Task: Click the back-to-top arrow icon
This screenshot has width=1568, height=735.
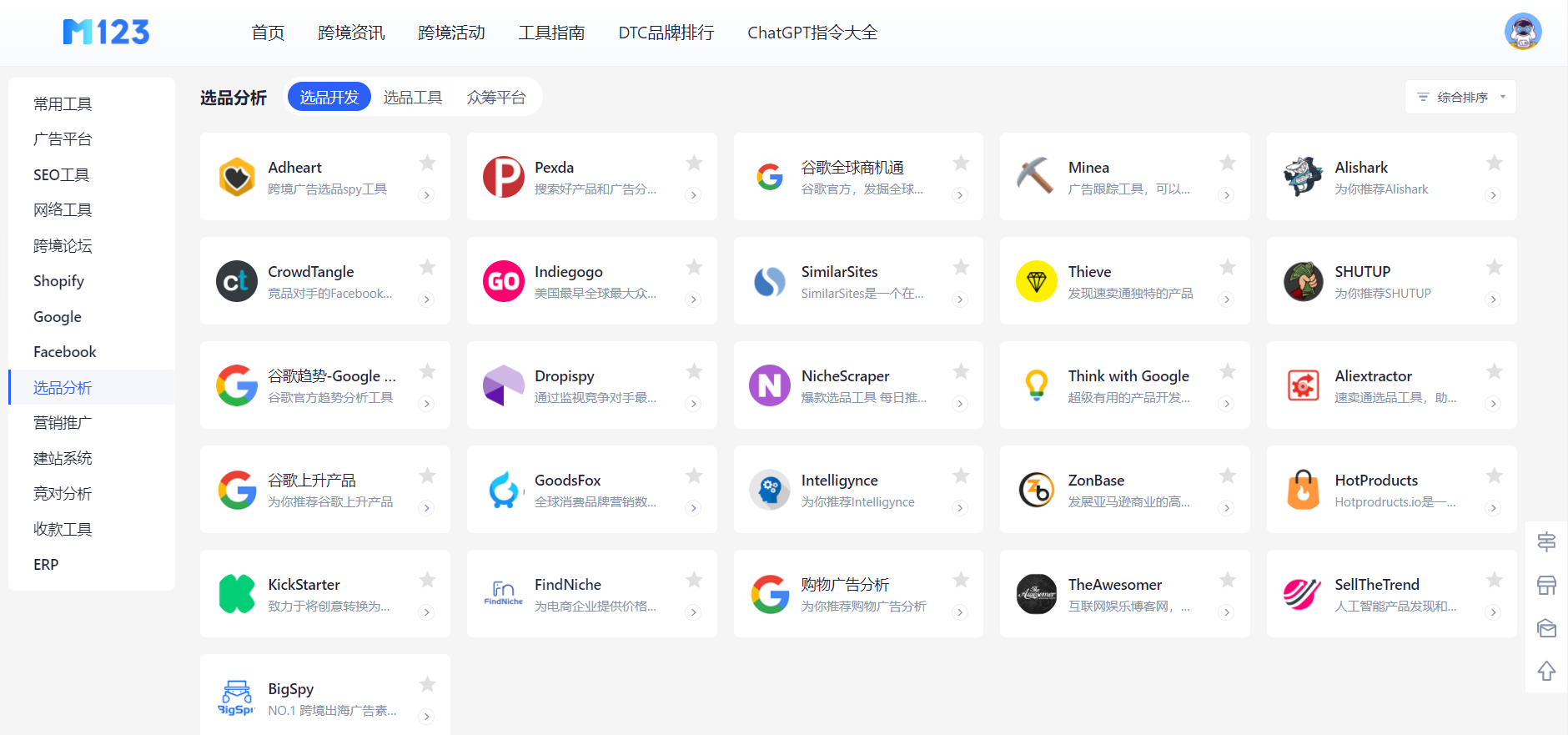Action: [1546, 671]
